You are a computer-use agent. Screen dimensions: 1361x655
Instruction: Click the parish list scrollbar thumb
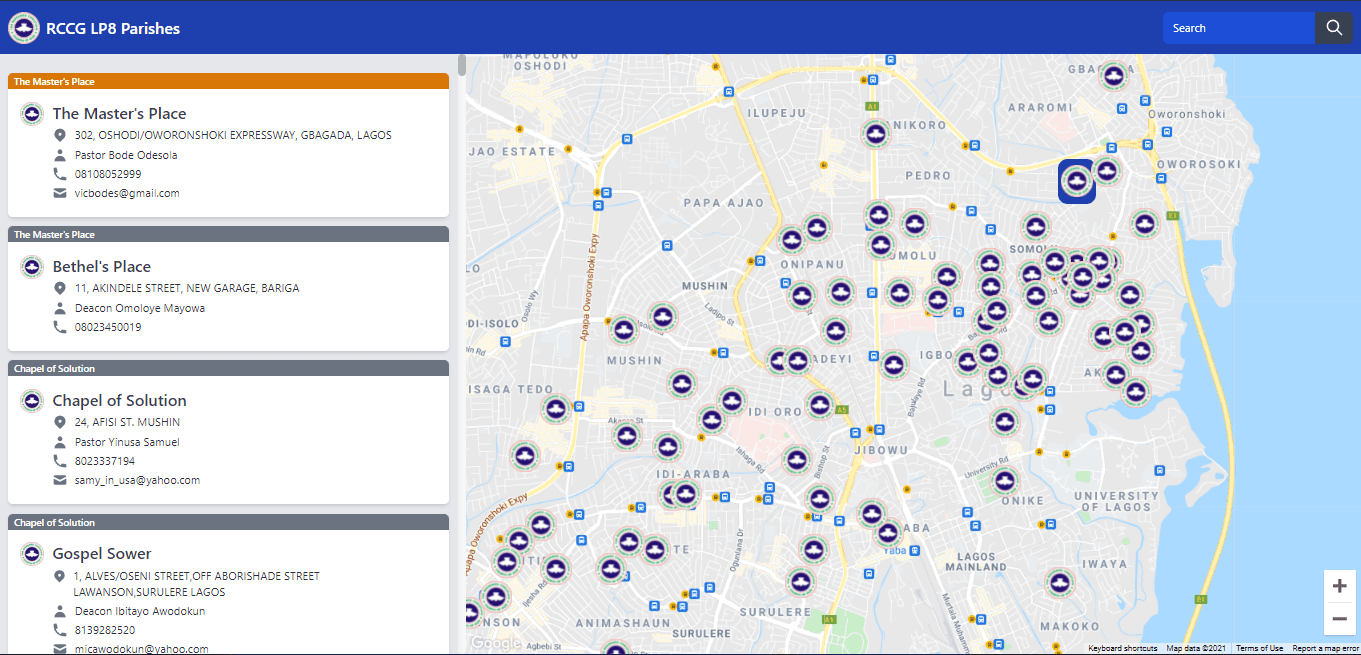(462, 65)
